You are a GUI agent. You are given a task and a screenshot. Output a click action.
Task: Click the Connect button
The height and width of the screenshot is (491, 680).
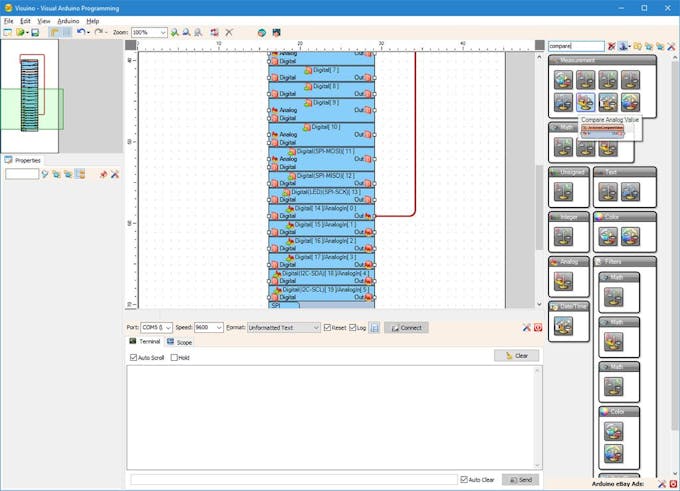tap(406, 327)
